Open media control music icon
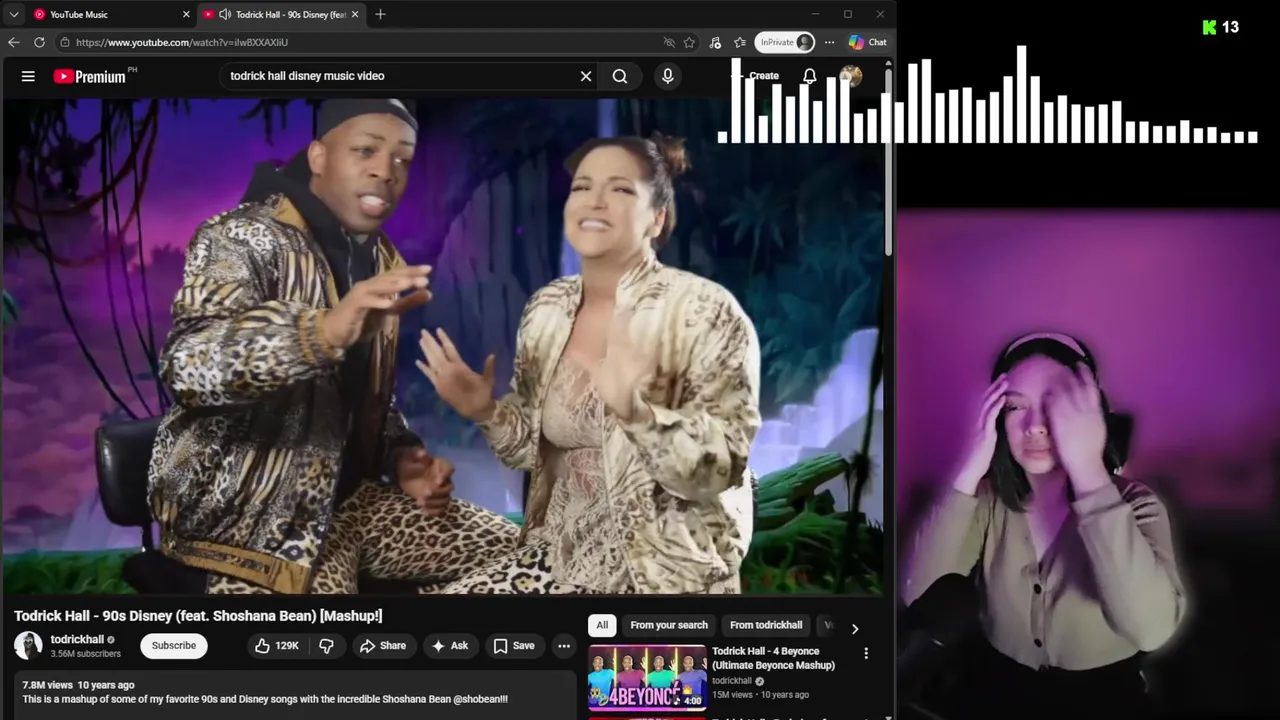 tap(715, 42)
